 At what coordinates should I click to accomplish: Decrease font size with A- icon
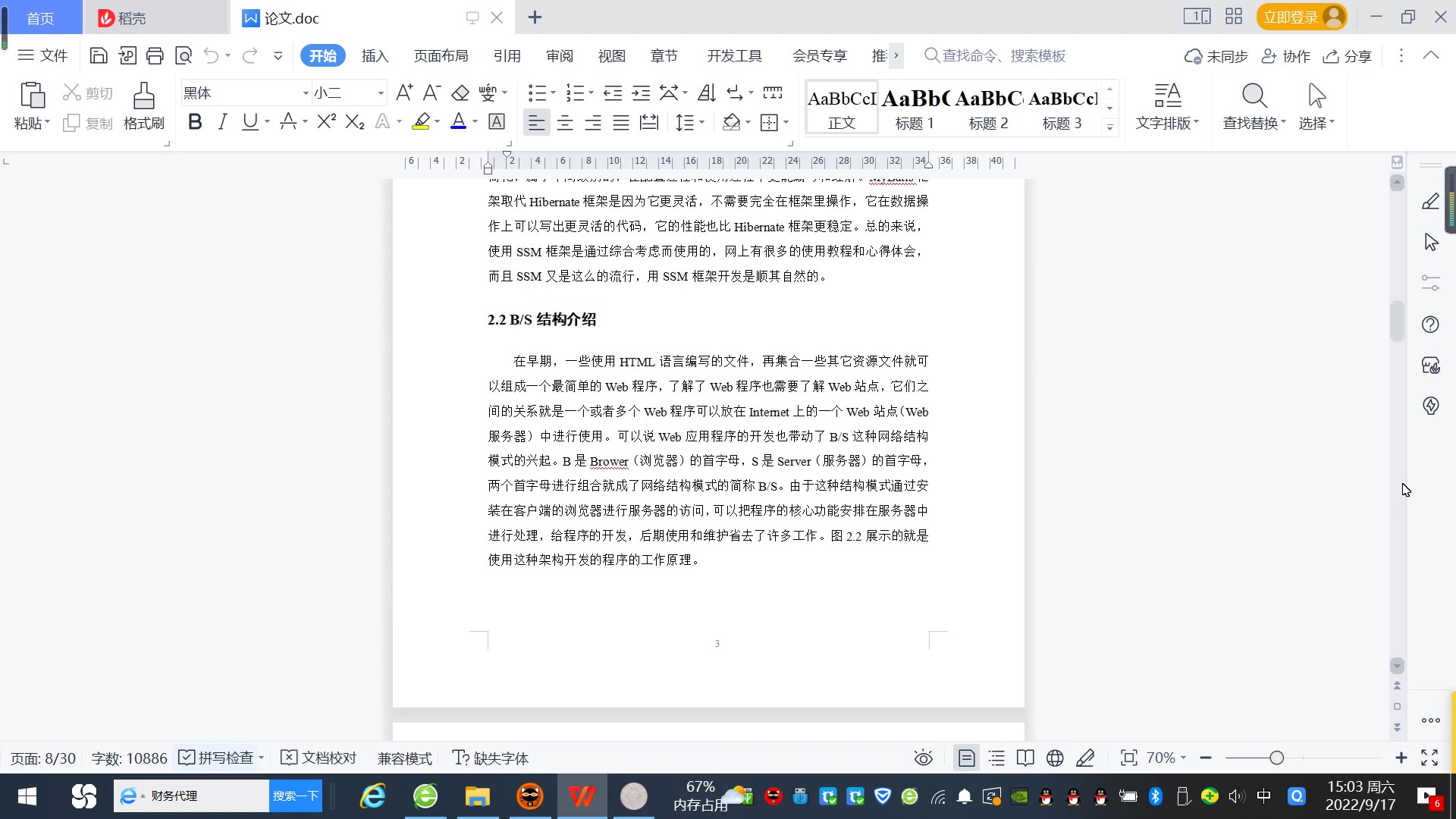(x=431, y=93)
